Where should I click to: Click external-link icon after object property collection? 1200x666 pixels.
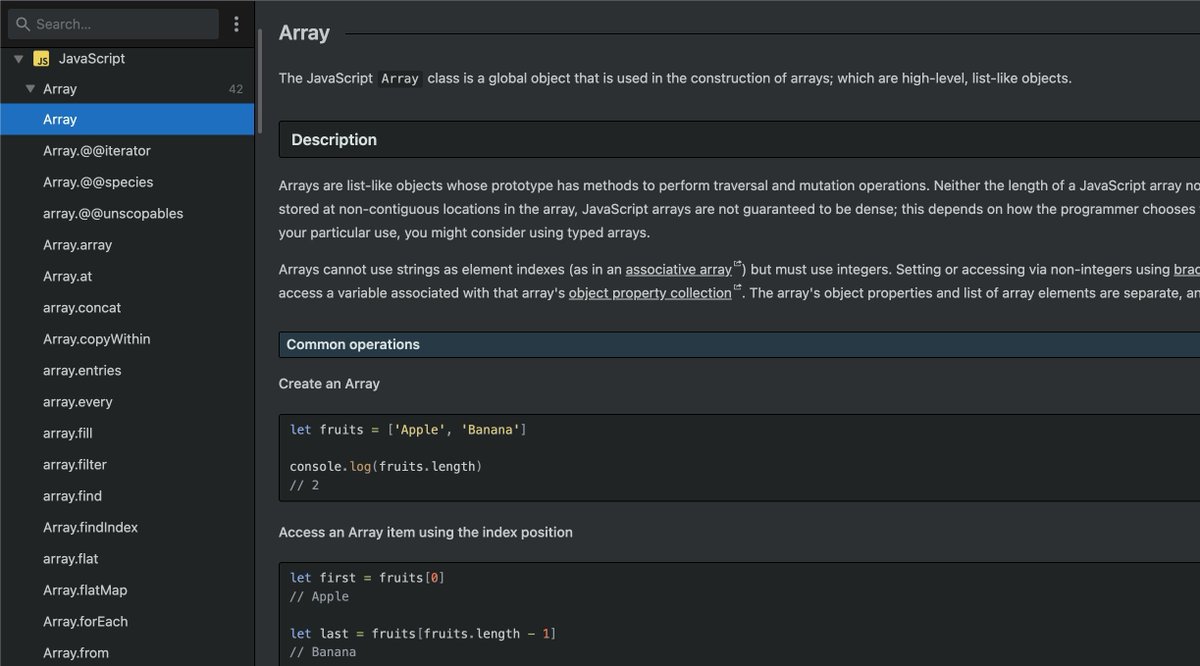coord(738,289)
